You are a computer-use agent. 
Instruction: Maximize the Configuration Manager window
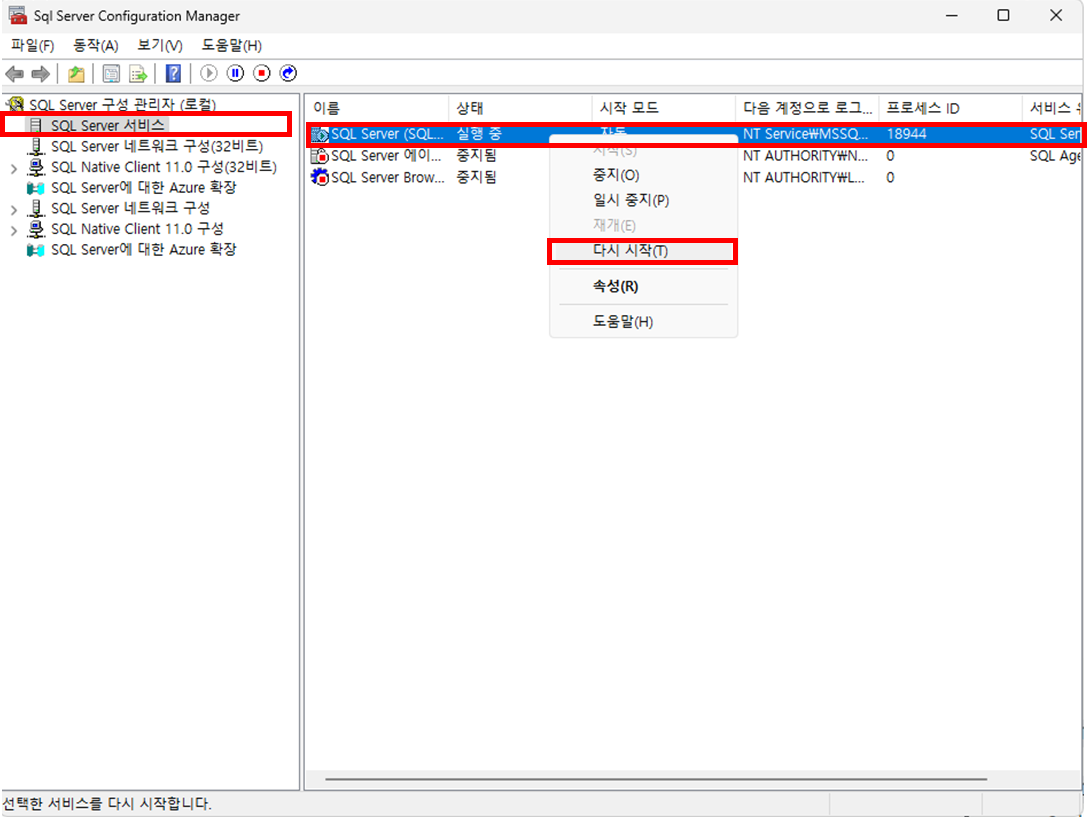coord(1003,15)
